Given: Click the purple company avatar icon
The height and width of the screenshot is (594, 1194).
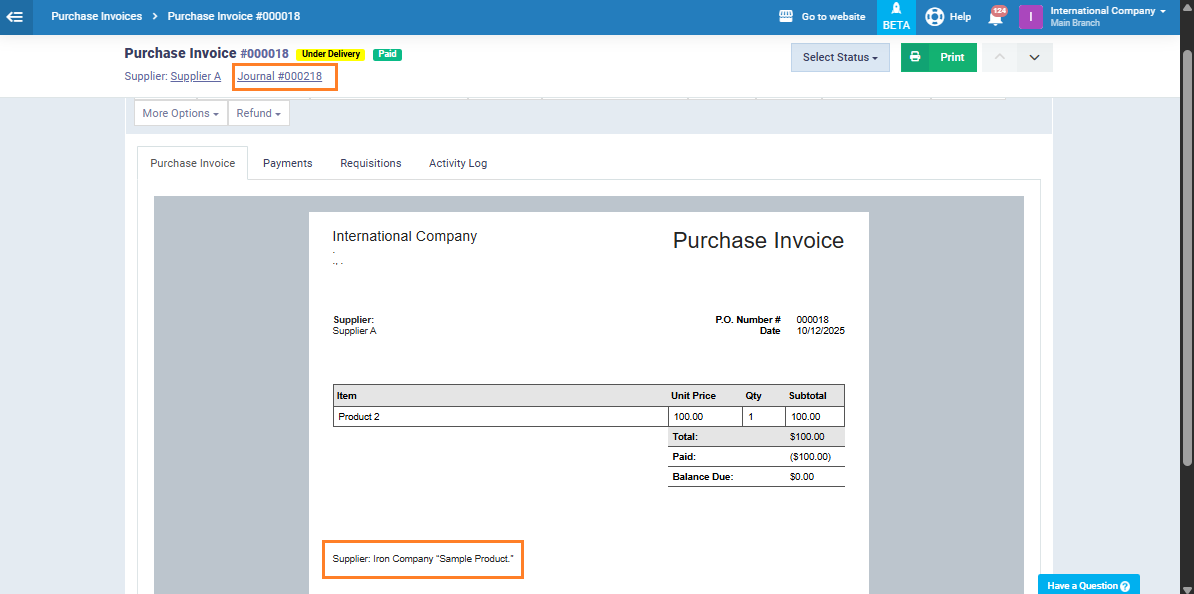Looking at the screenshot, I should coord(1031,17).
